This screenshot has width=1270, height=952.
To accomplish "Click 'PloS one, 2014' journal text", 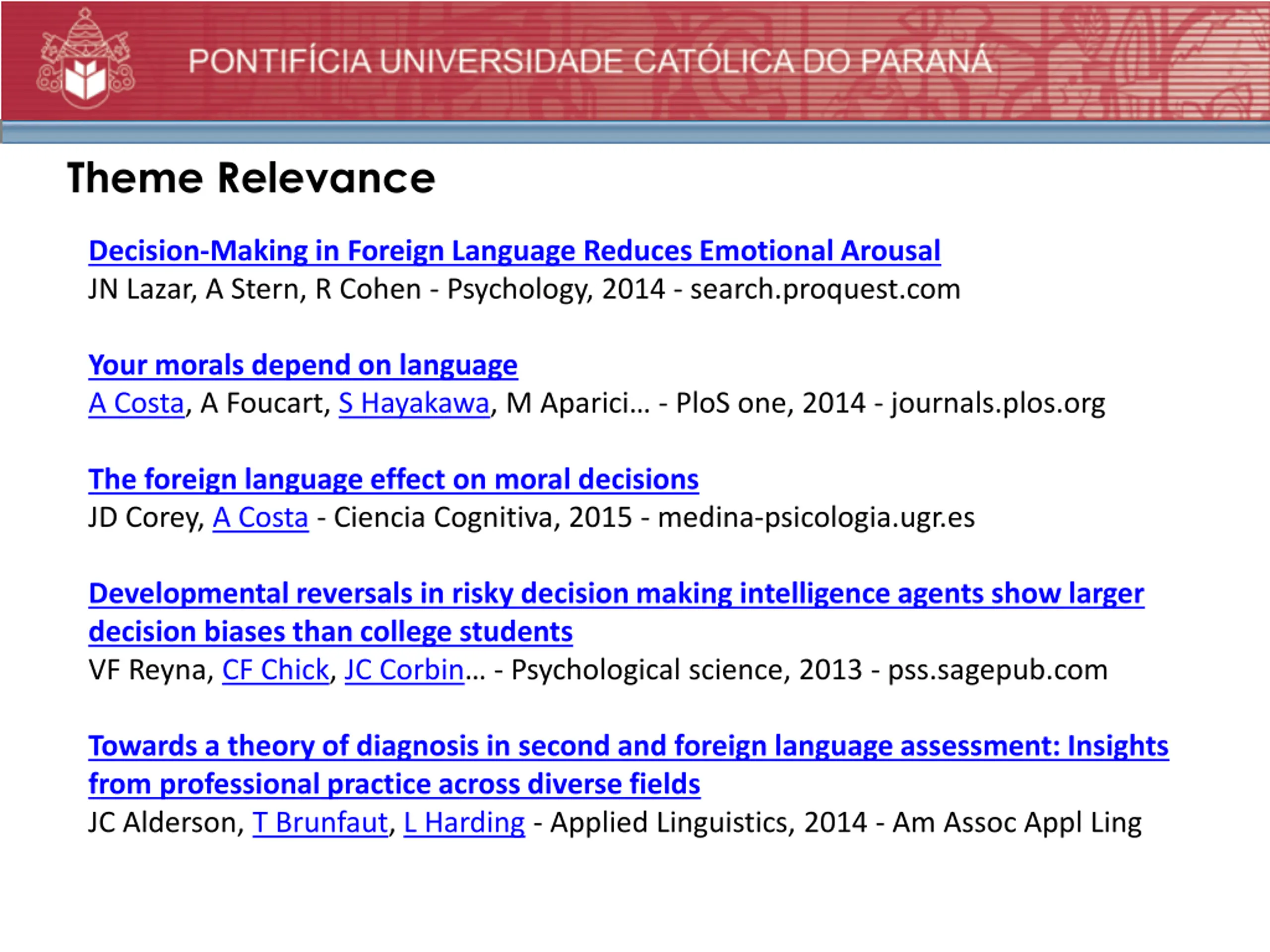I will (770, 404).
